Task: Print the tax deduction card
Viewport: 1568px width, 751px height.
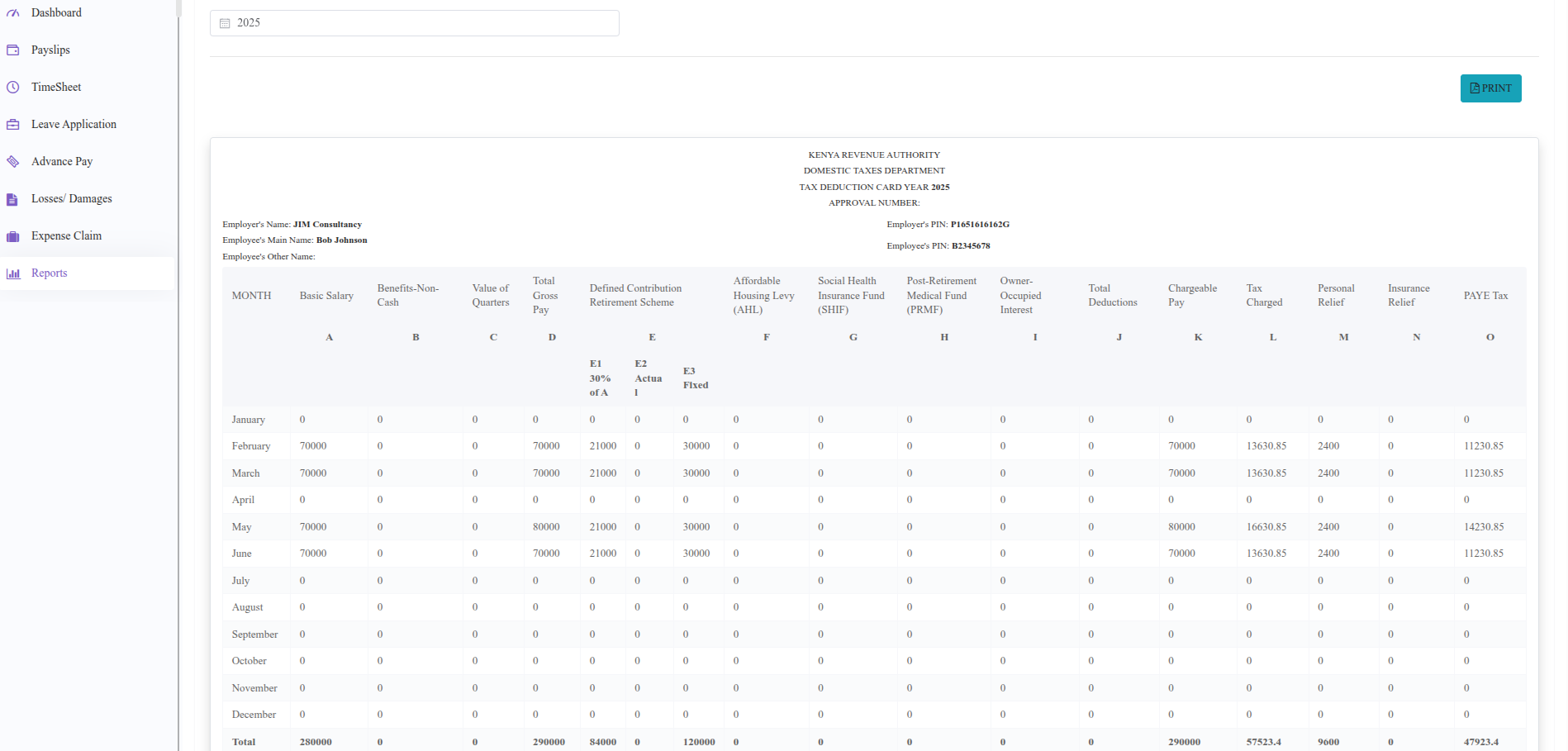Action: [x=1490, y=88]
